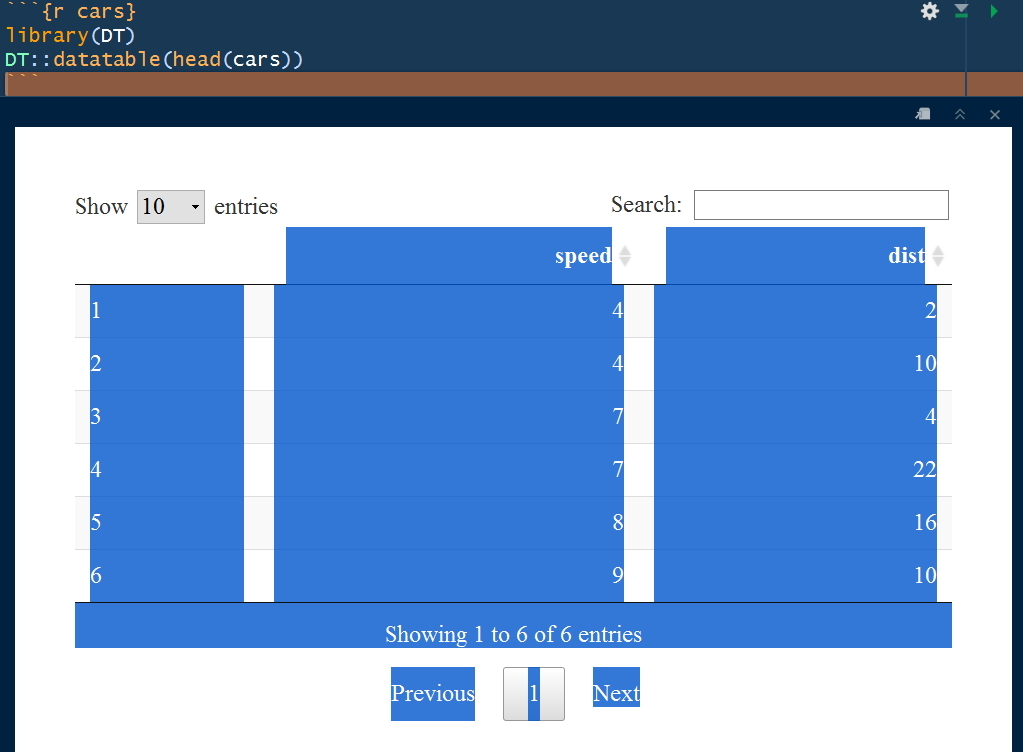Collapse chunk output chevrons icon
The height and width of the screenshot is (752, 1023).
tap(960, 114)
